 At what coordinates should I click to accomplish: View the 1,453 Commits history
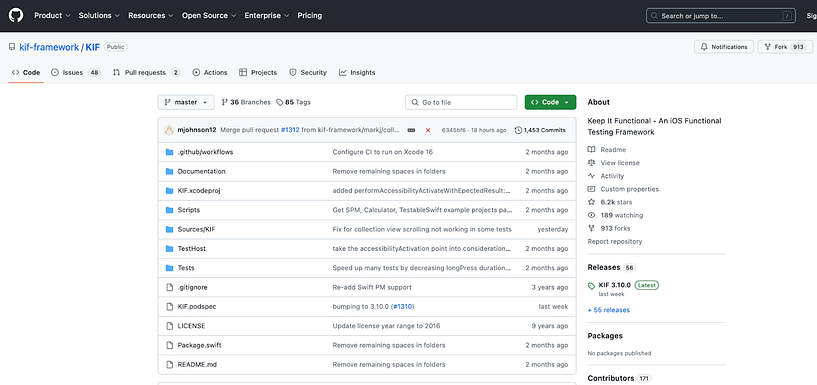540,130
